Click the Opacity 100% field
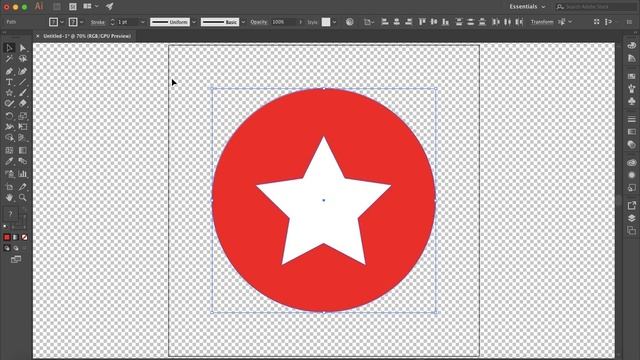Viewport: 640px width, 360px height. 284,22
